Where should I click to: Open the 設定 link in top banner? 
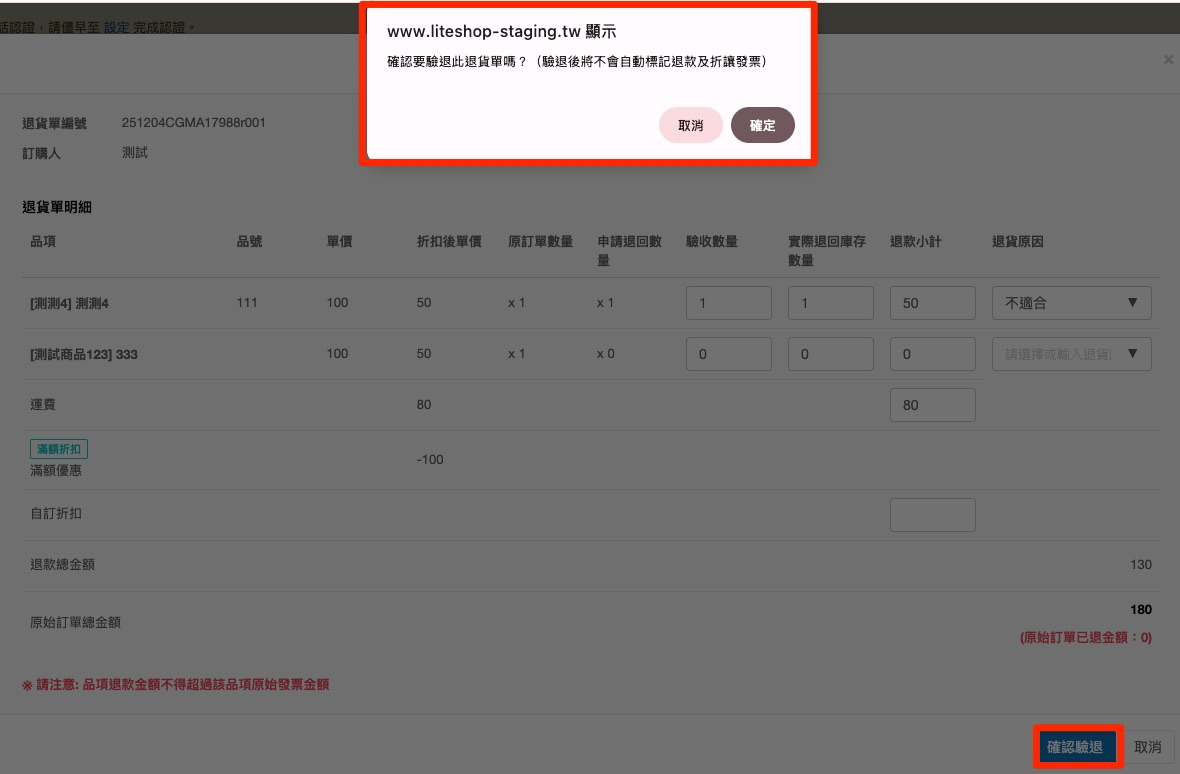(116, 28)
